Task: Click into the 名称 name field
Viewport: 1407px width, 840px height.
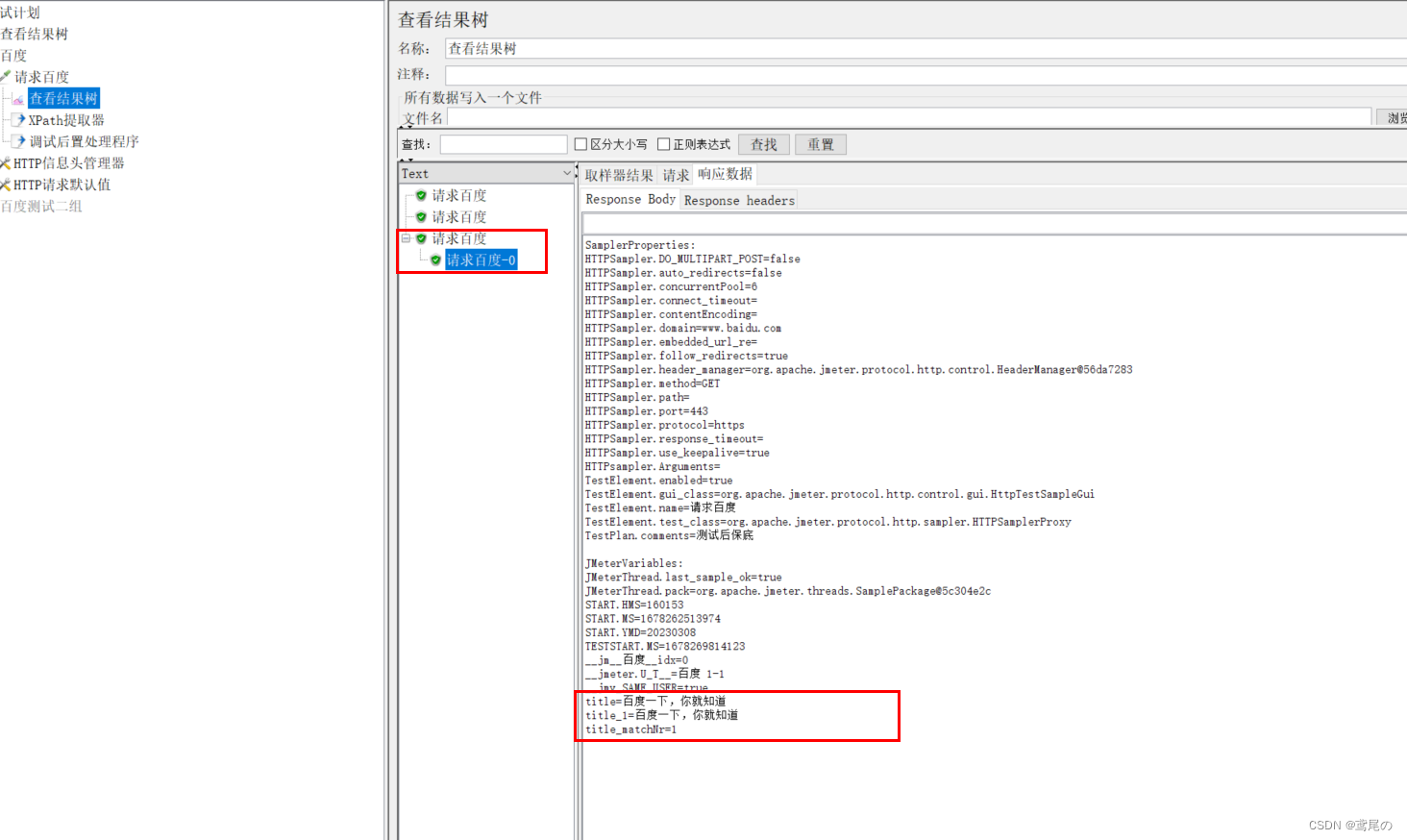Action: (926, 48)
